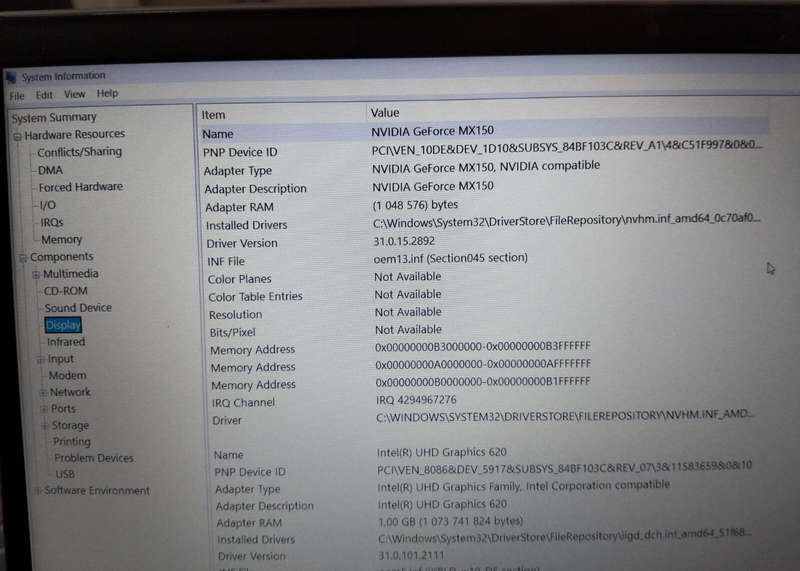Click the Color Planes row label

pos(239,279)
